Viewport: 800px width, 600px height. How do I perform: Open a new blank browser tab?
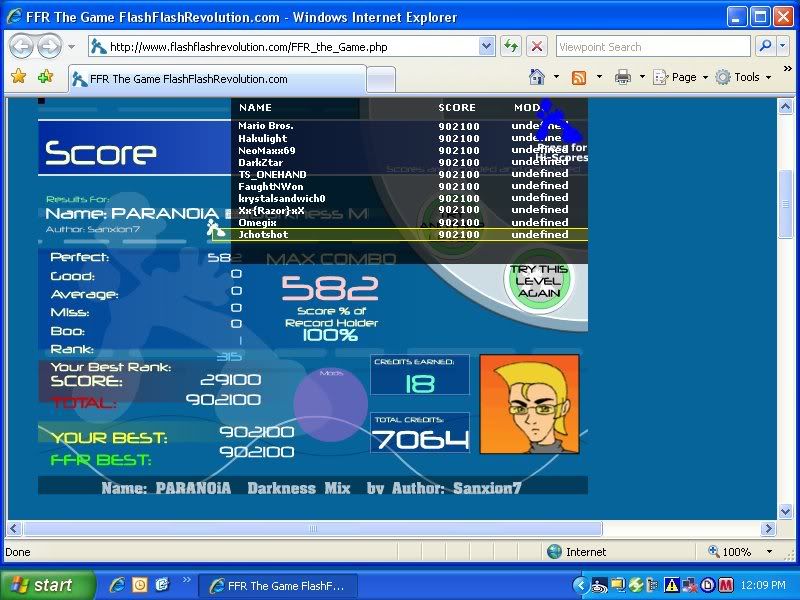pos(381,79)
